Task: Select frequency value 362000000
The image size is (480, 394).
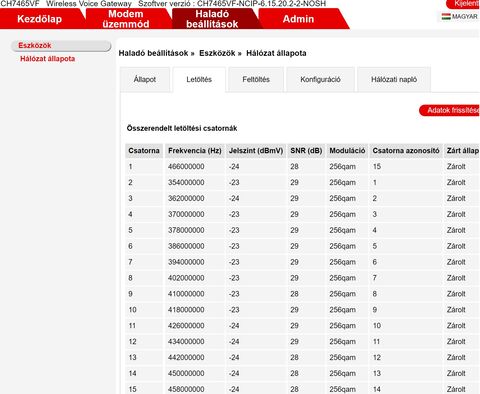Action: coord(186,198)
